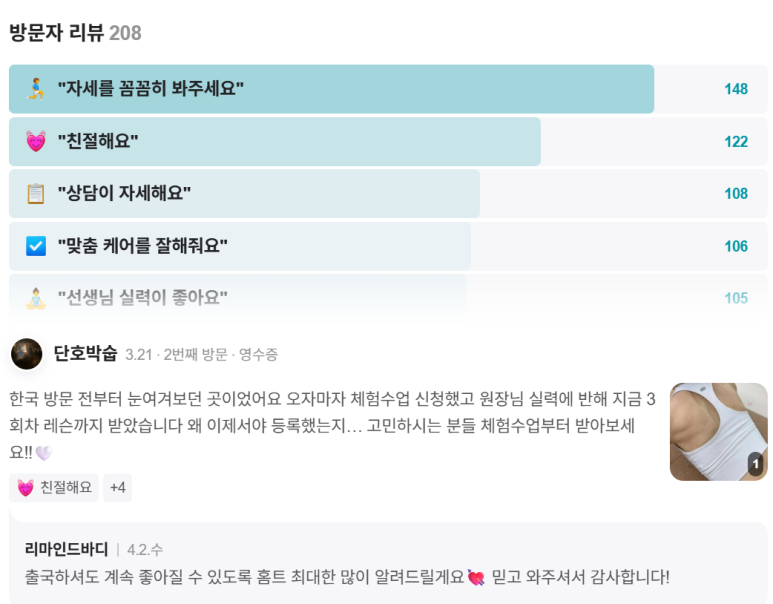The width and height of the screenshot is (773, 604).
Task: Select the "상담이 자세해요" keyword bar
Action: (x=388, y=193)
